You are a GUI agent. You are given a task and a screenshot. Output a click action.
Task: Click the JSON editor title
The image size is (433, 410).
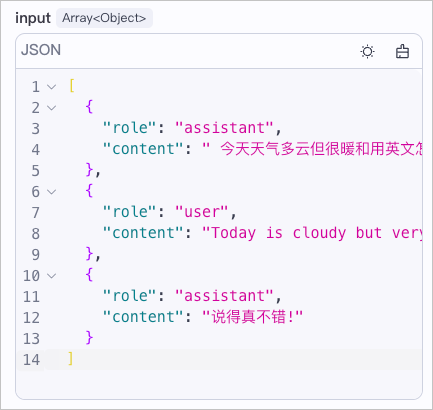[x=41, y=50]
